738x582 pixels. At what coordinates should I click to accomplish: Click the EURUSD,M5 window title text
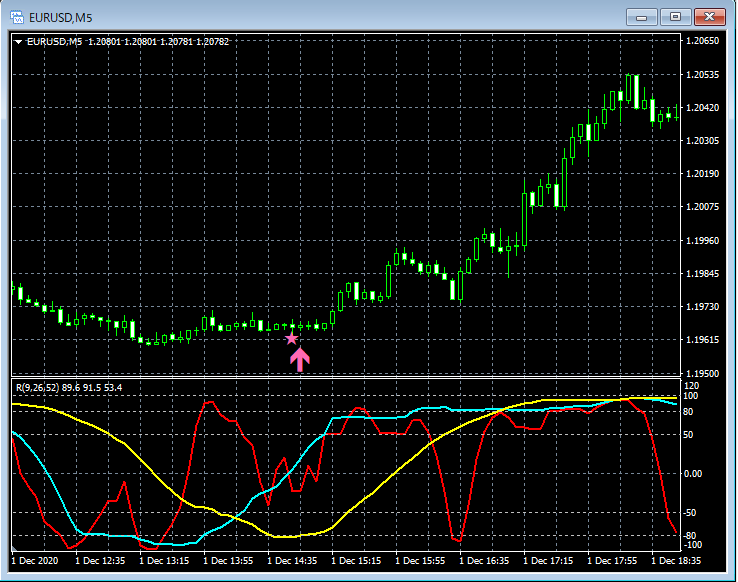[x=61, y=16]
